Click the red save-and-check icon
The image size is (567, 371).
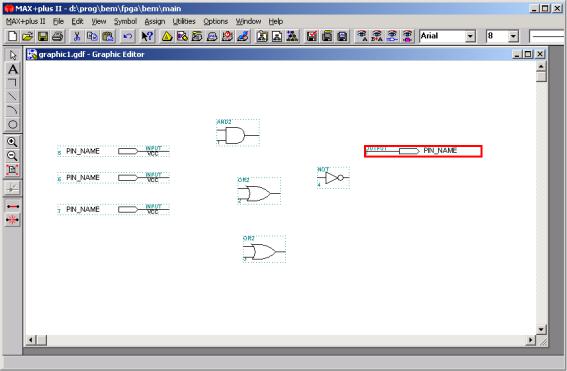311,36
